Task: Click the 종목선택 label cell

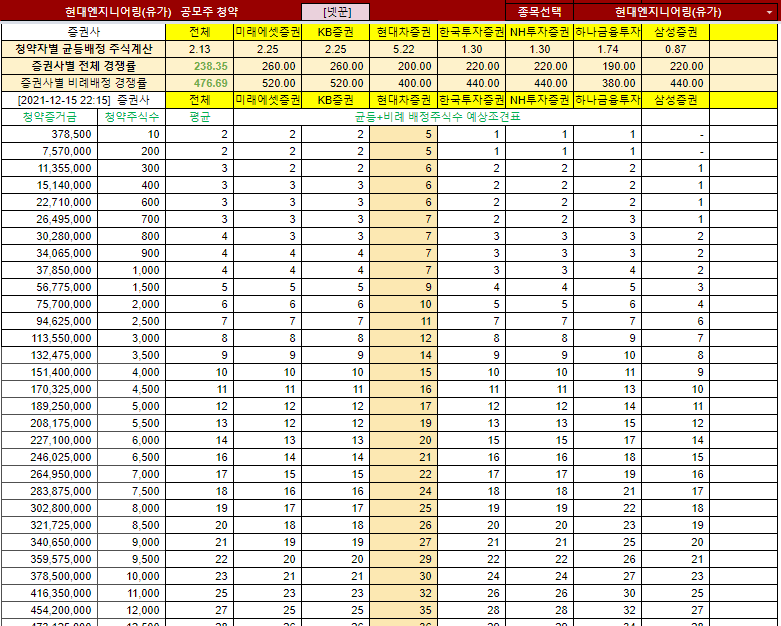Action: point(539,12)
